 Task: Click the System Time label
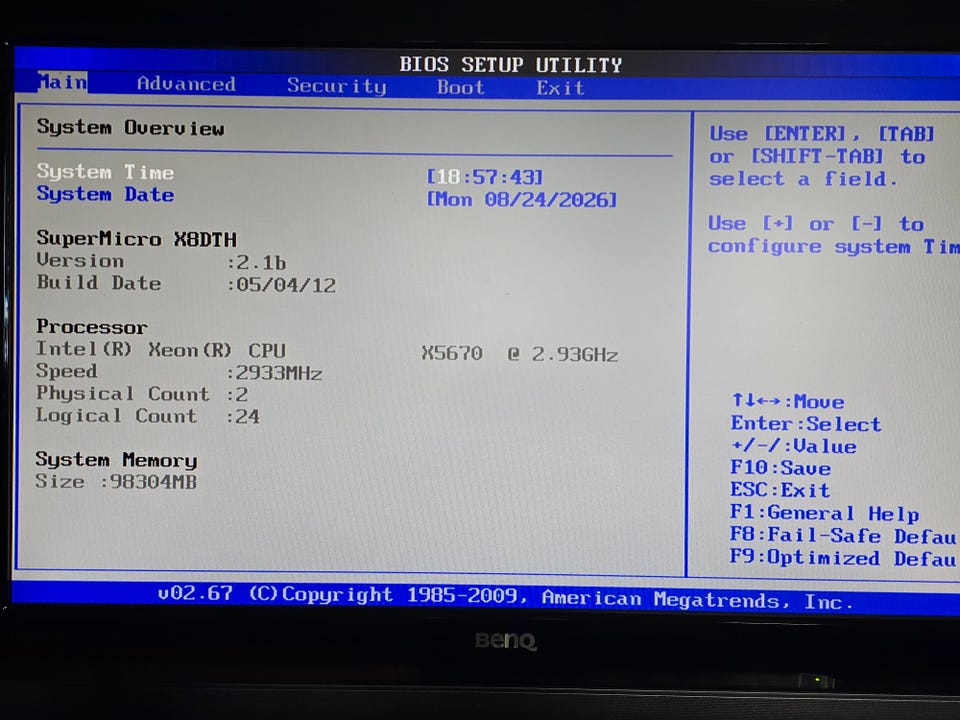105,172
